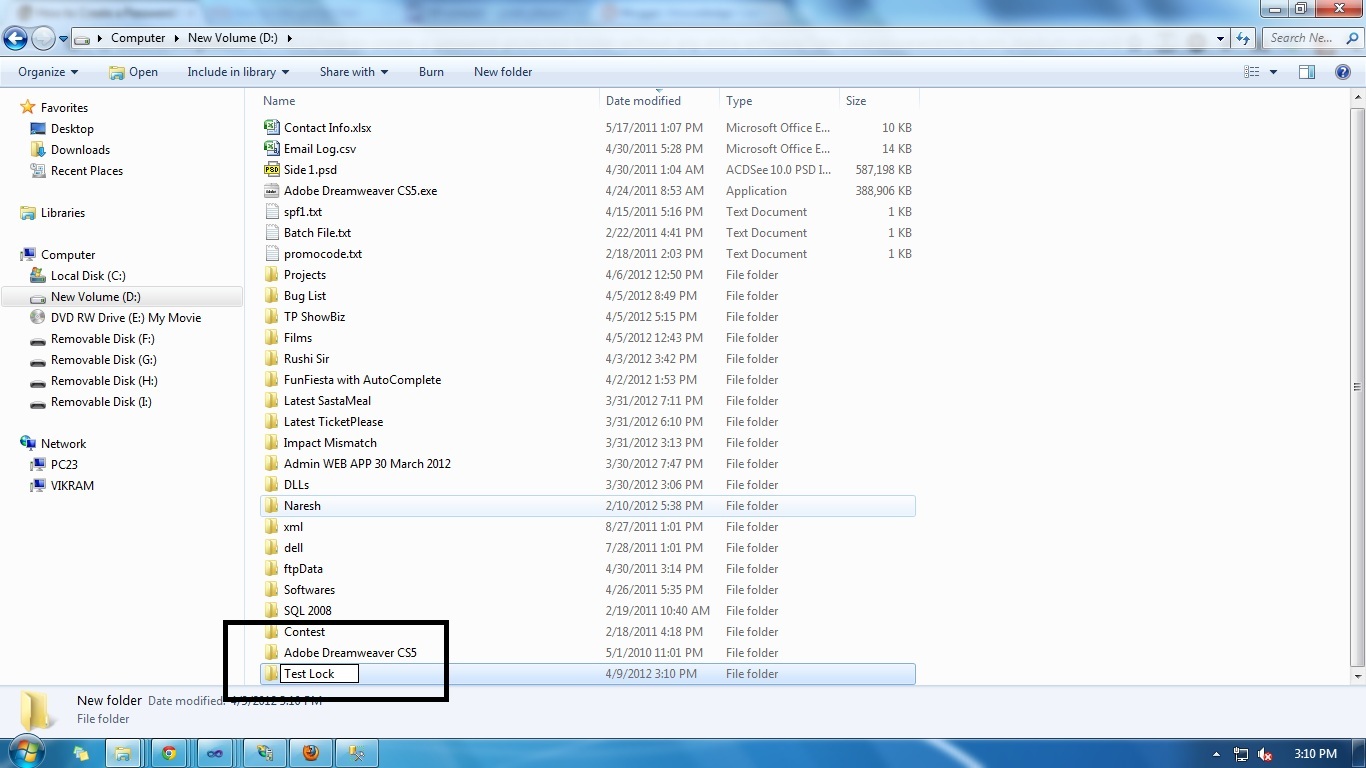Open the Organize dropdown menu
The image size is (1366, 768).
click(46, 71)
